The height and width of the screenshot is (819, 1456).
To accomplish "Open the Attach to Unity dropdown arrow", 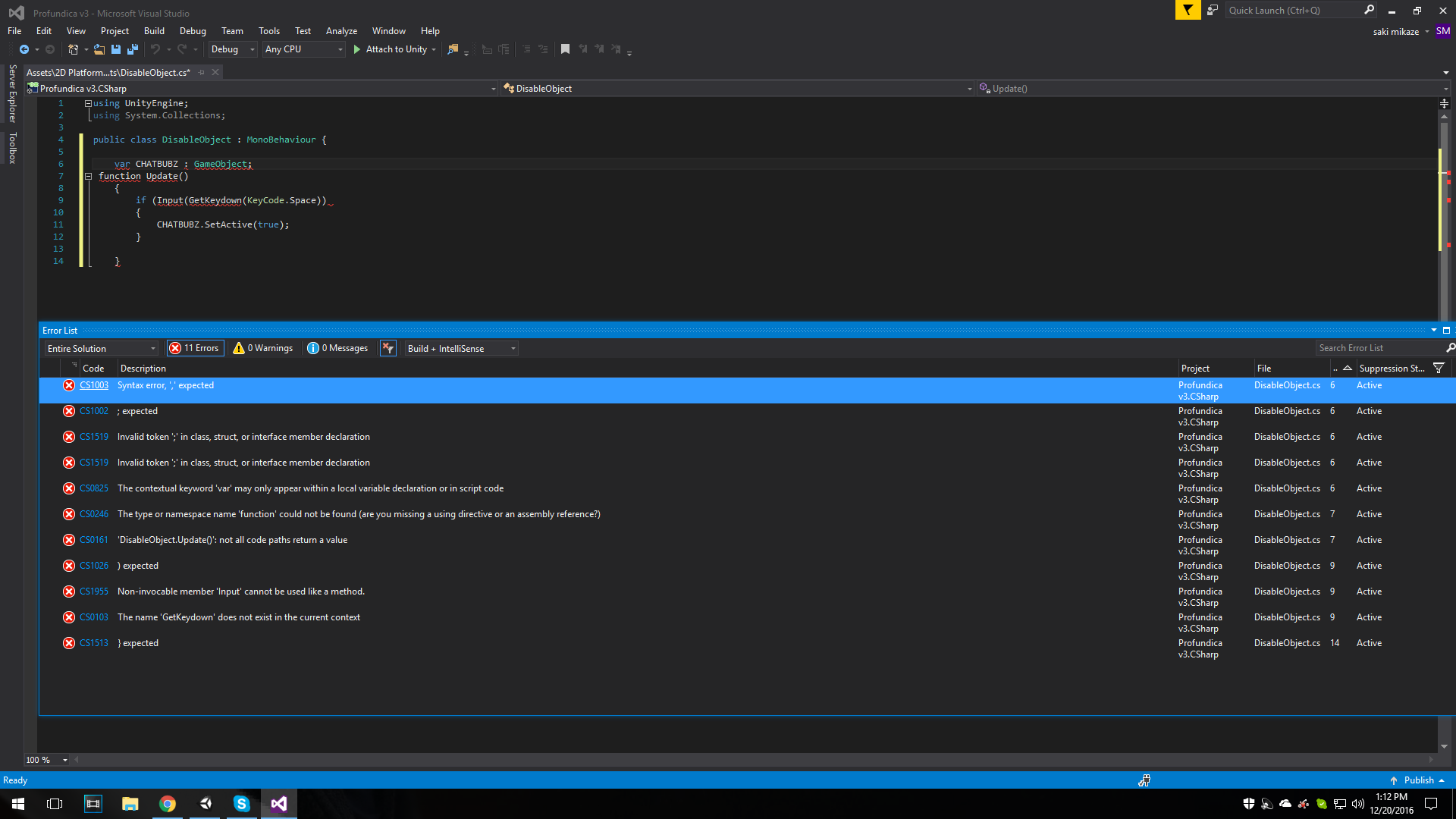I will pos(434,49).
